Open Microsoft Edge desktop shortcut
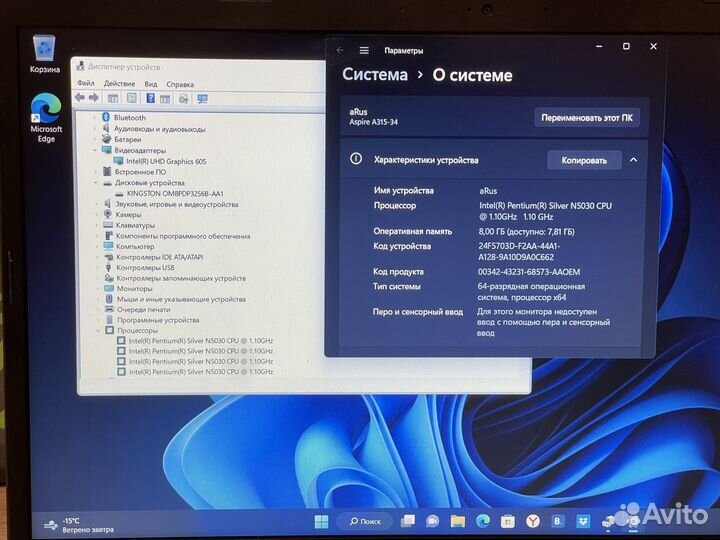The height and width of the screenshot is (540, 720). (x=46, y=118)
